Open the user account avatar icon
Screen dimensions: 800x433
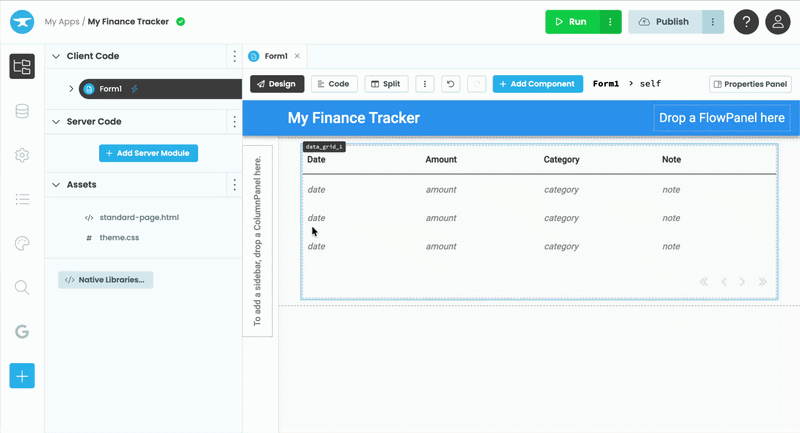click(778, 22)
